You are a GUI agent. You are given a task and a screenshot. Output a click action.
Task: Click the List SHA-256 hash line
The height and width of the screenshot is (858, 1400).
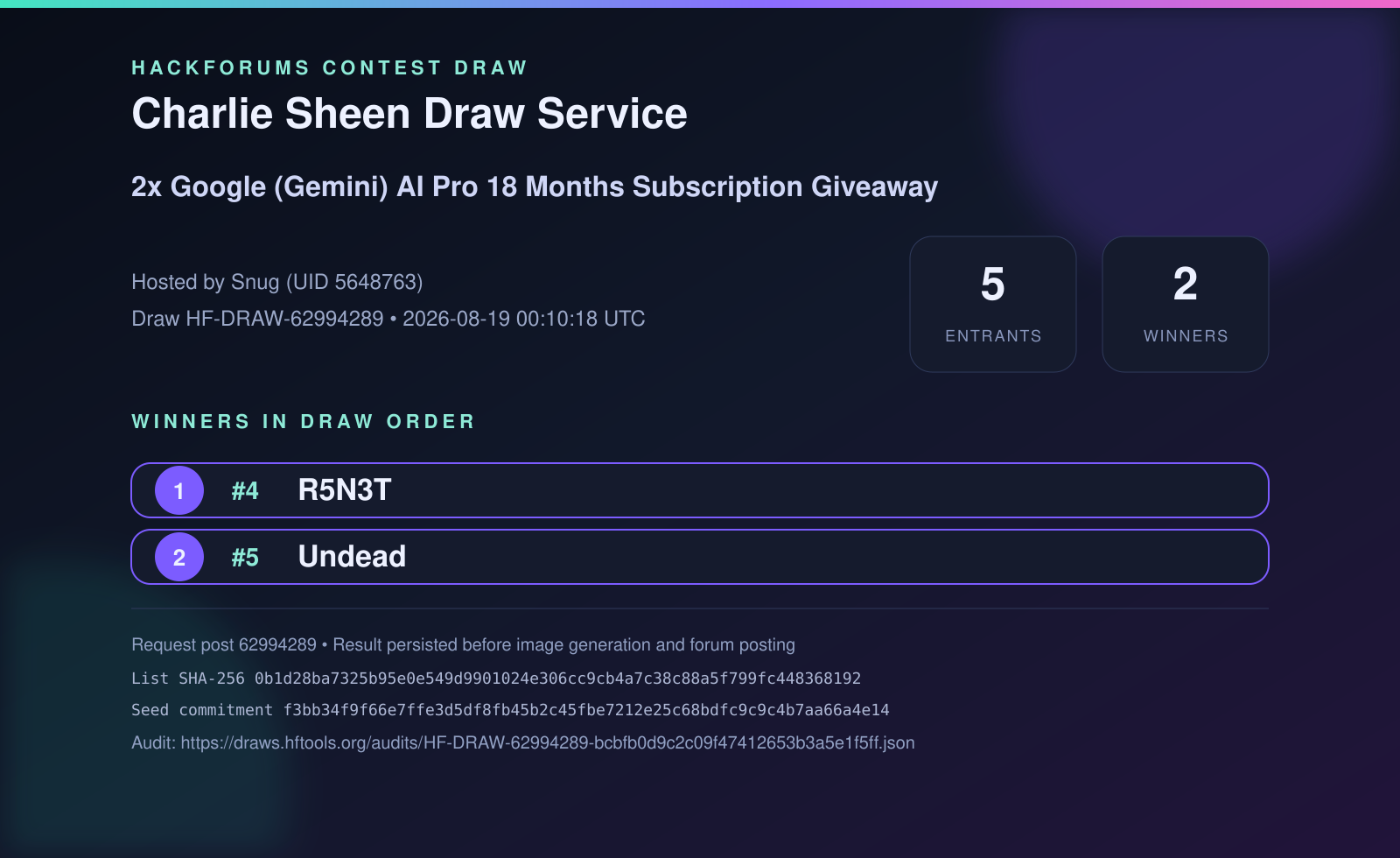(x=496, y=679)
